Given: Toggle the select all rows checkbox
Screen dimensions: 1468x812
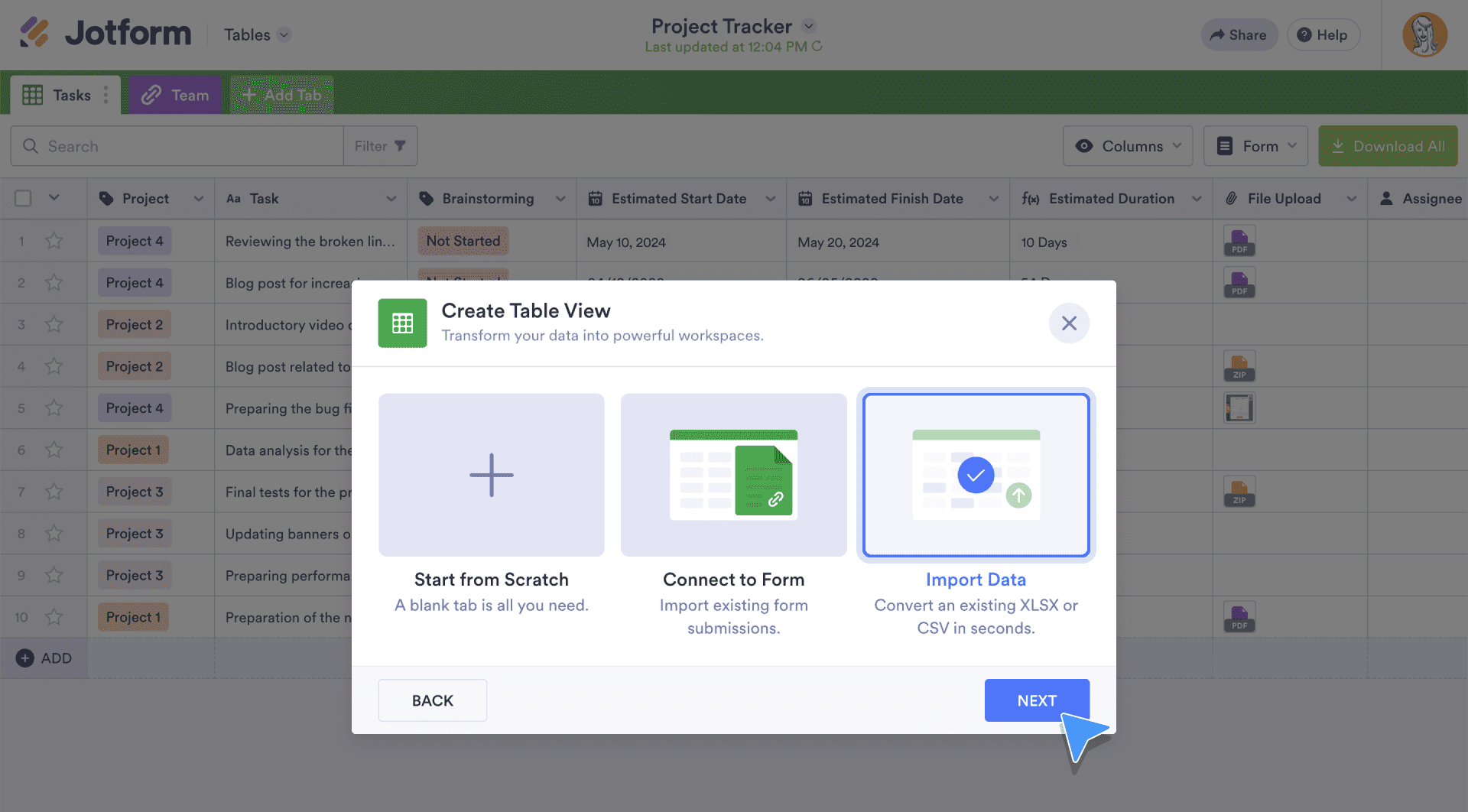Looking at the screenshot, I should (24, 199).
